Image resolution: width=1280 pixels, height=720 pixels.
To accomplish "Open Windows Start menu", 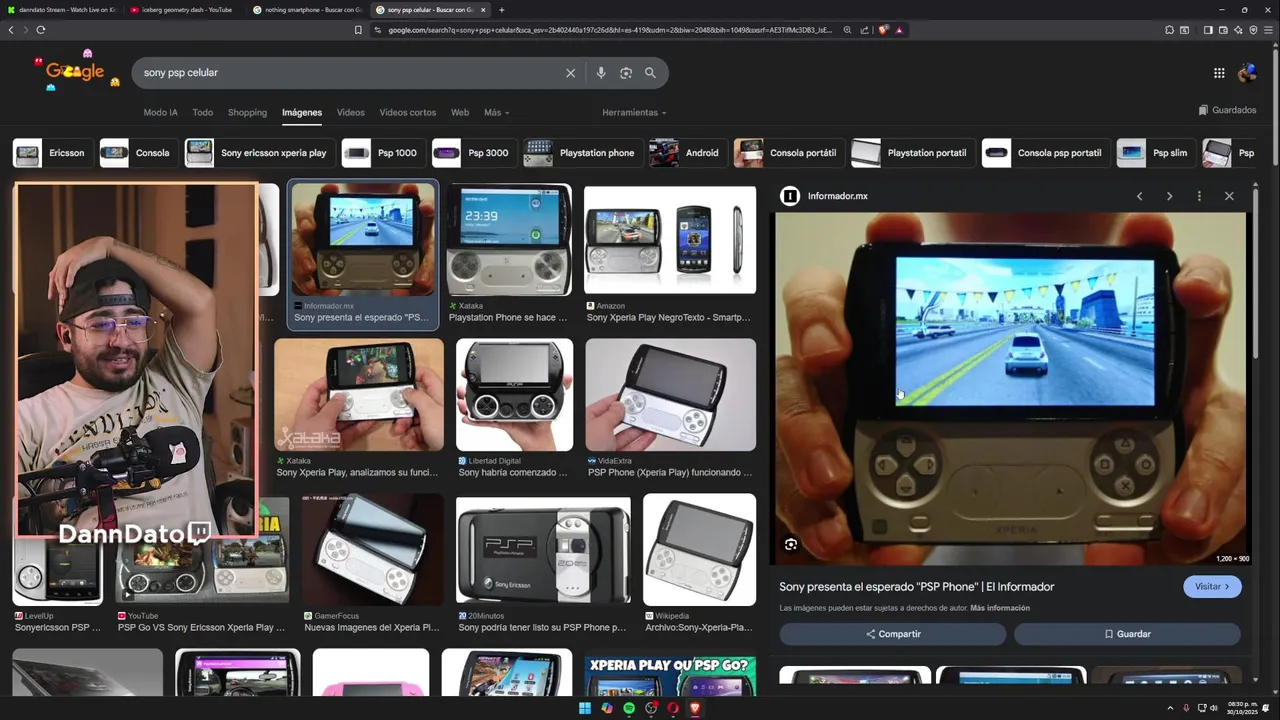I will (585, 708).
